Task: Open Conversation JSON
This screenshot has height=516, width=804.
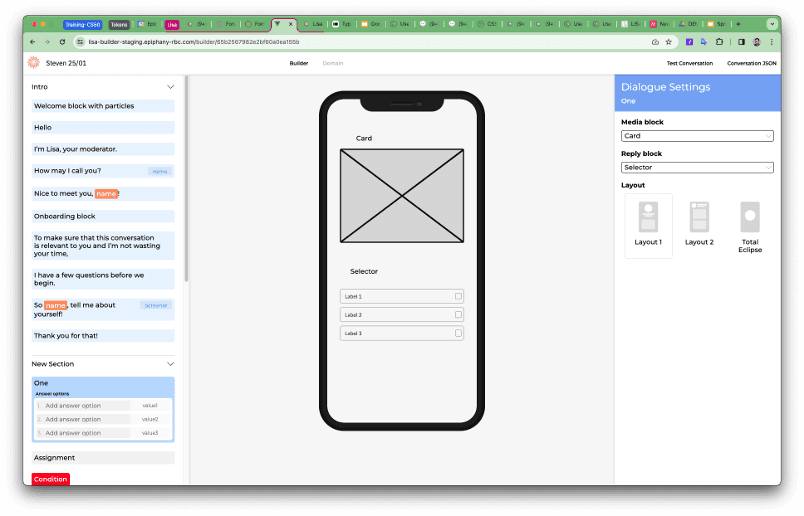Action: (x=751, y=63)
